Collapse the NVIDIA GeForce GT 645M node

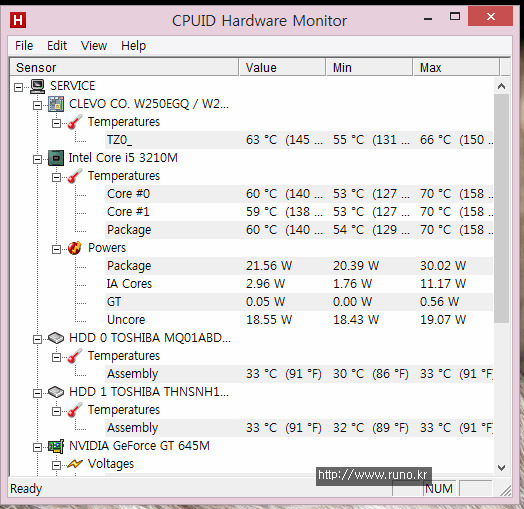click(37, 447)
